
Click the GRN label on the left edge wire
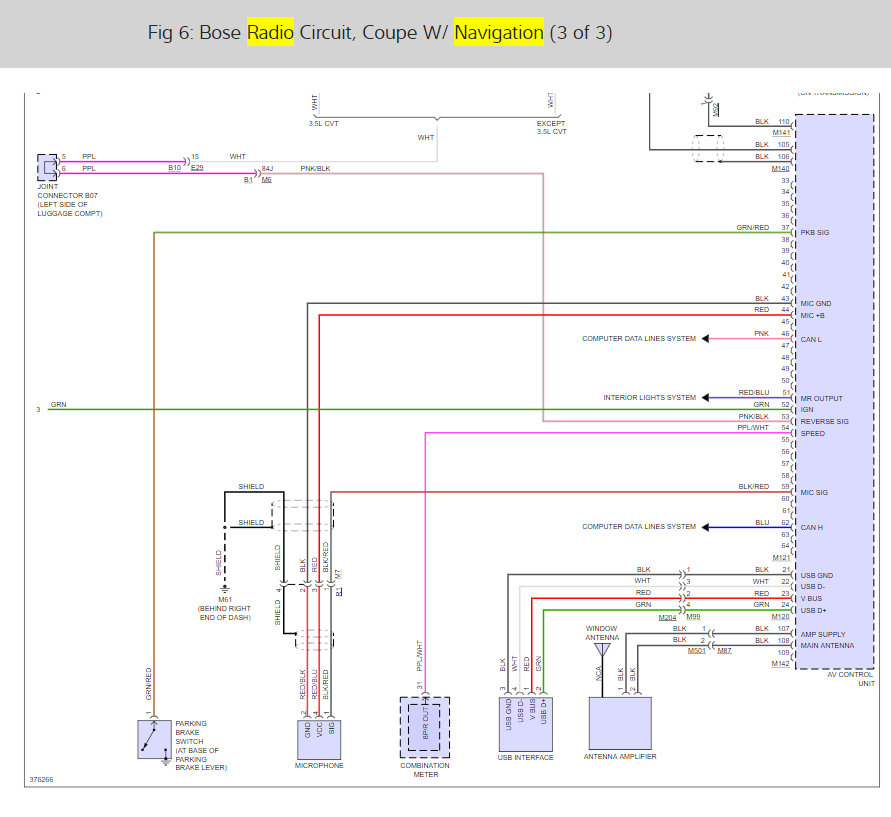pyautogui.click(x=59, y=405)
